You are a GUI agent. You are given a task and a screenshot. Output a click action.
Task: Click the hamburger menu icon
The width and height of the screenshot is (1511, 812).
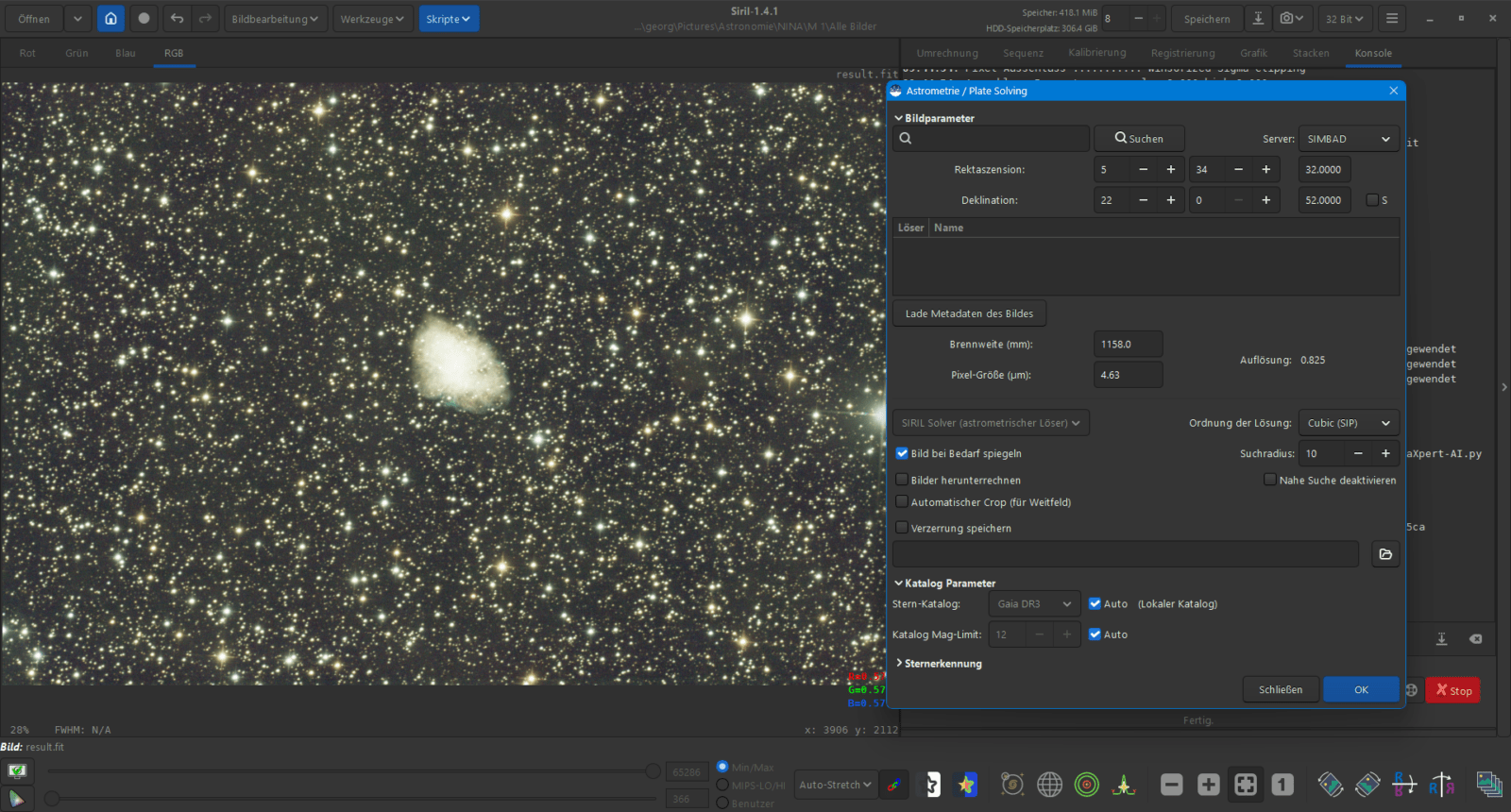tap(1391, 19)
